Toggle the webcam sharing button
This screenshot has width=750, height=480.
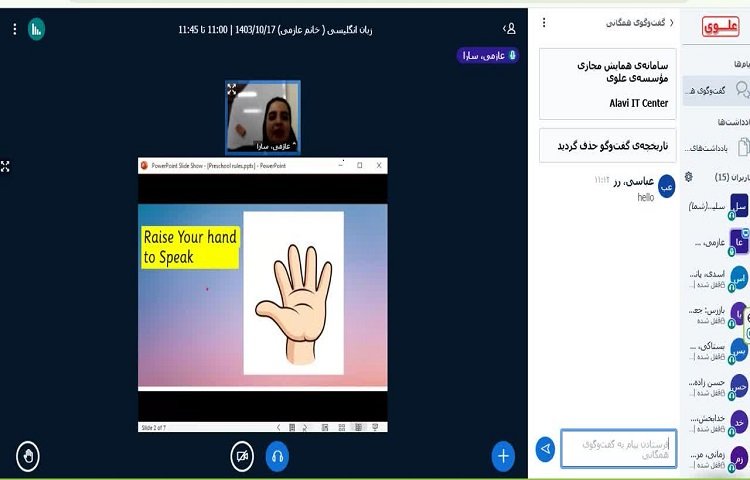point(242,456)
